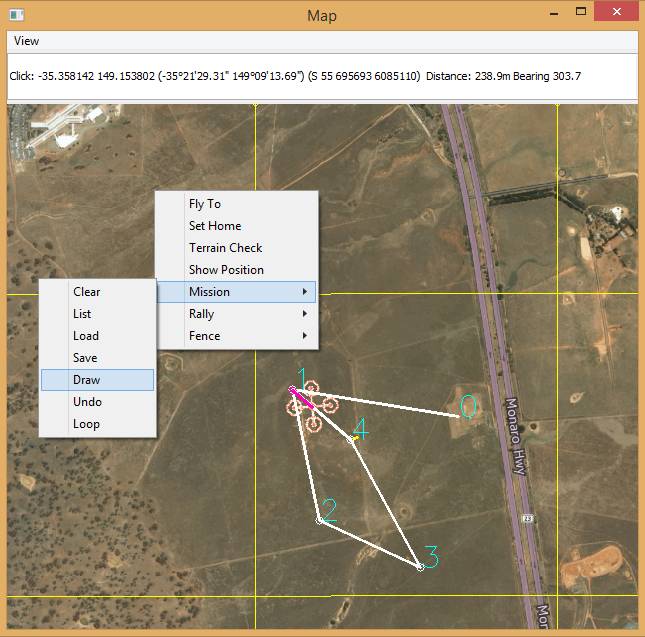Click the Map window title-bar icon

click(x=16, y=15)
